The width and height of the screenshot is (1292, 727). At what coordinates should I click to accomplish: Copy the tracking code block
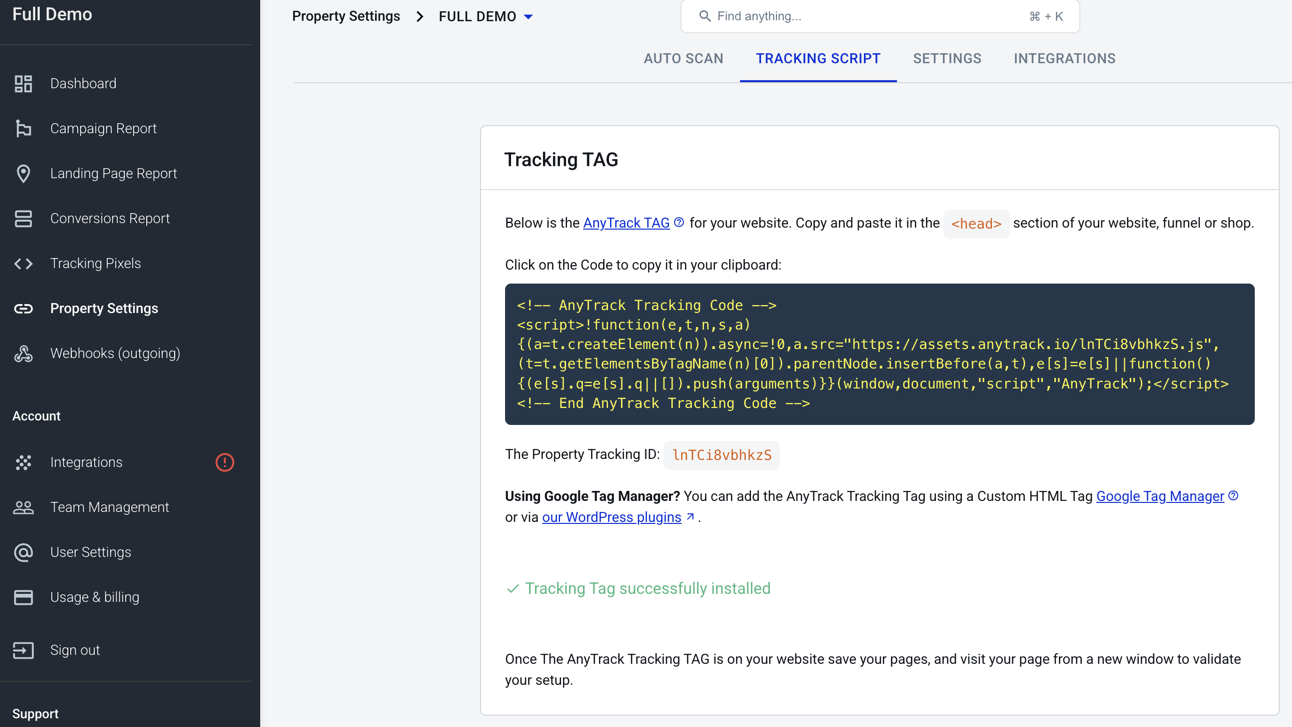880,354
